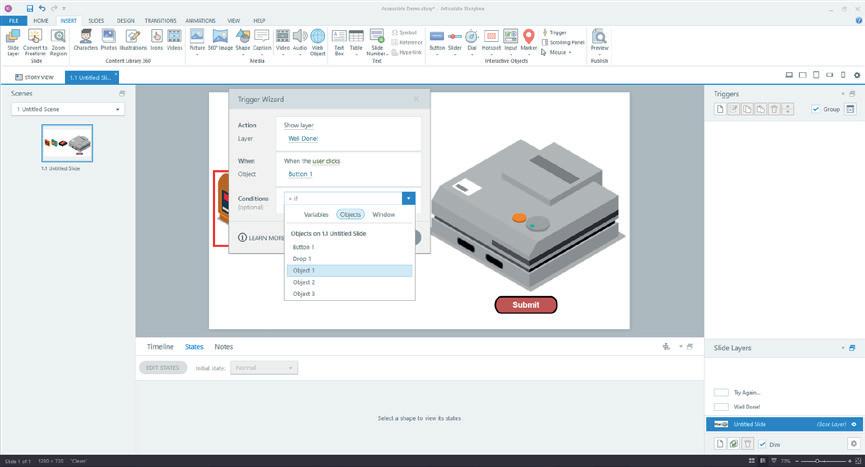Screen dimensions: 865x467
Task: Insert a new Slide Layer
Action: [13, 42]
